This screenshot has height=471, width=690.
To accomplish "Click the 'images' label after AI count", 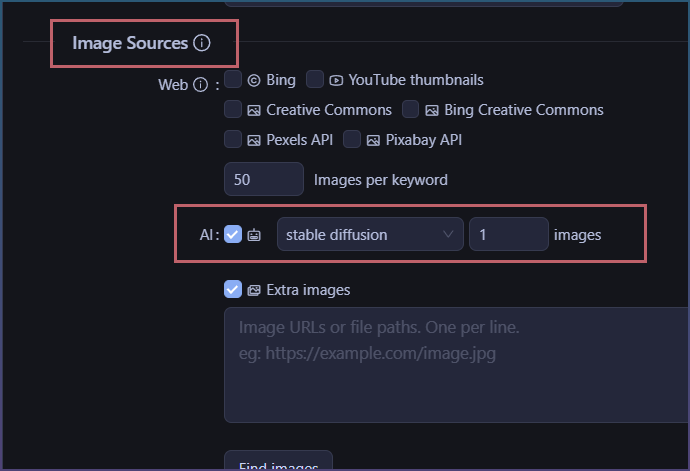I will point(577,235).
